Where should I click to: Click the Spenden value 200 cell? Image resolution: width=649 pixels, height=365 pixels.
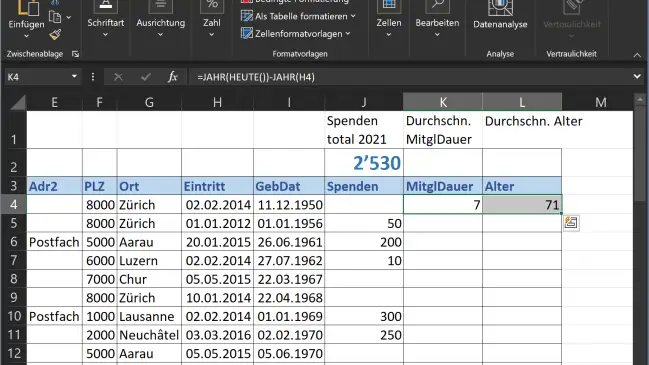[x=364, y=242]
